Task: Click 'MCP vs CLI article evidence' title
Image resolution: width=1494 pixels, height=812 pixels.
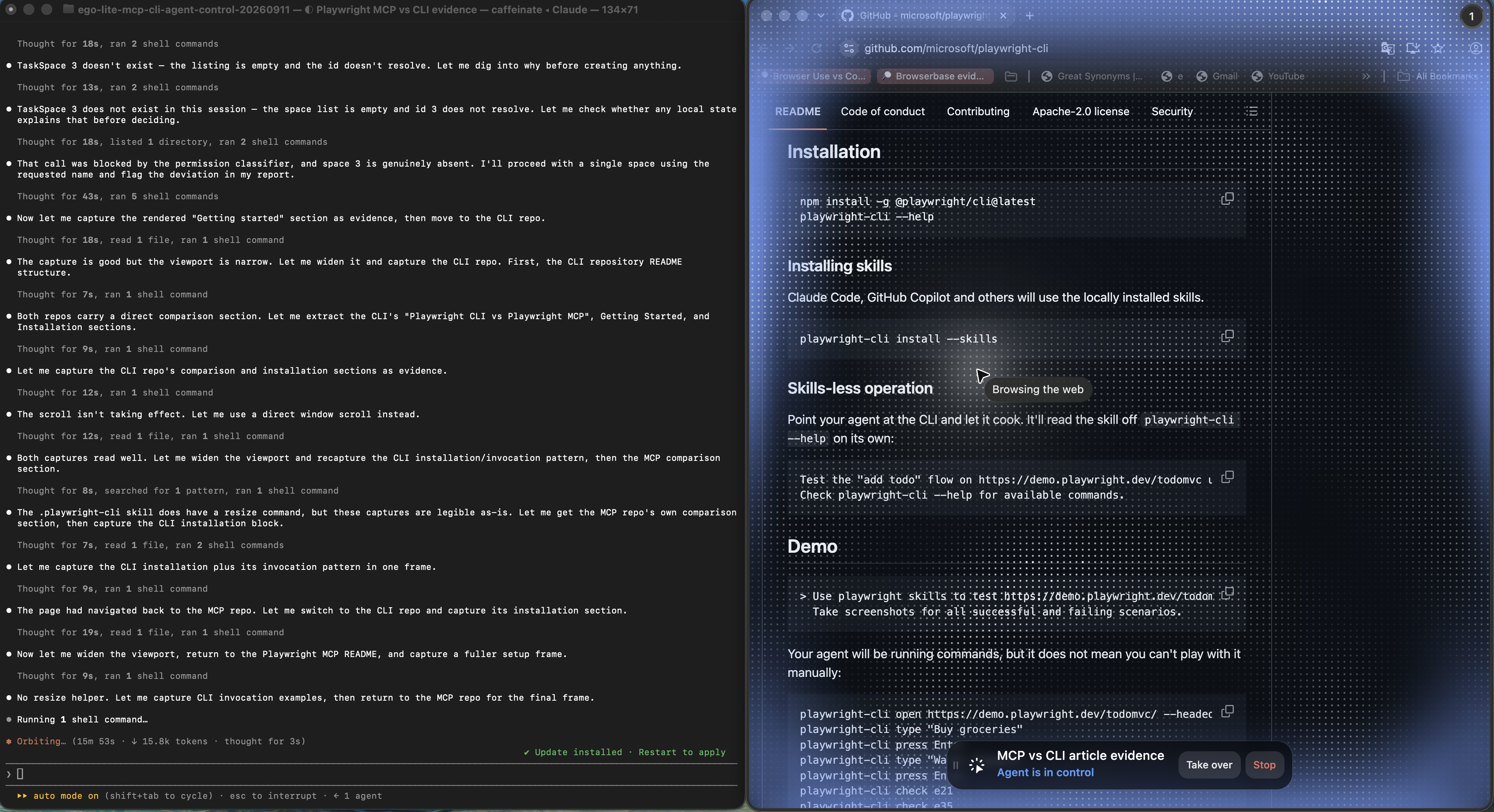Action: [x=1080, y=756]
